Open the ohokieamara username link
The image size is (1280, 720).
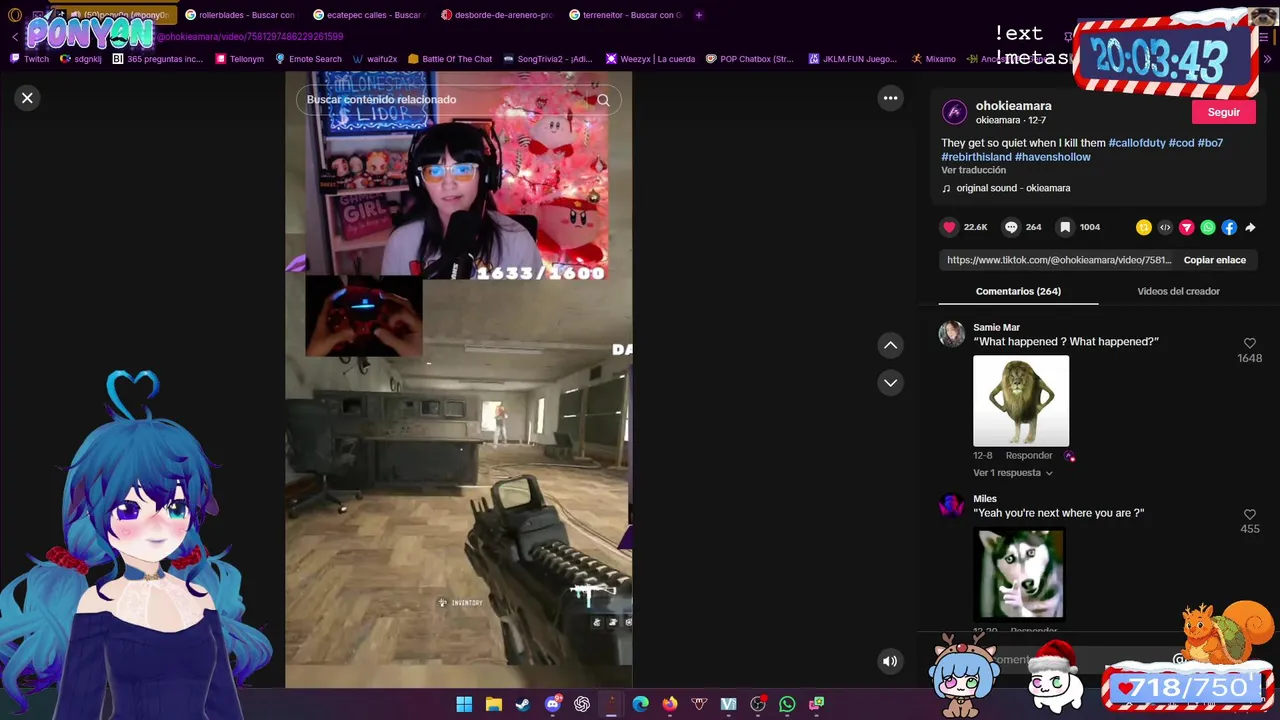pos(1013,106)
